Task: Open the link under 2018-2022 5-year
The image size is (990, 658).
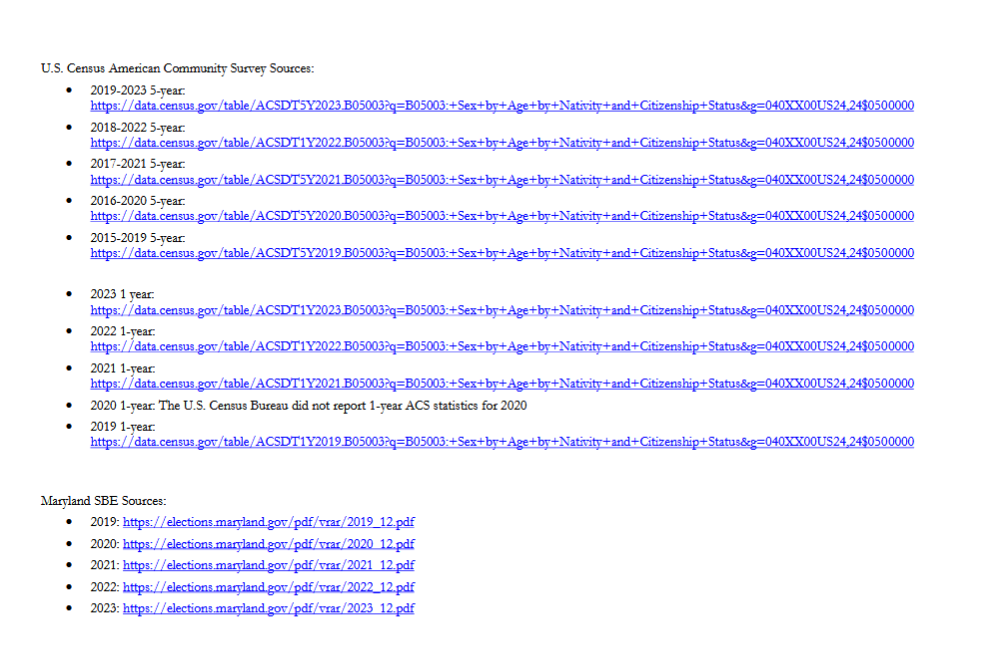Action: [502, 143]
